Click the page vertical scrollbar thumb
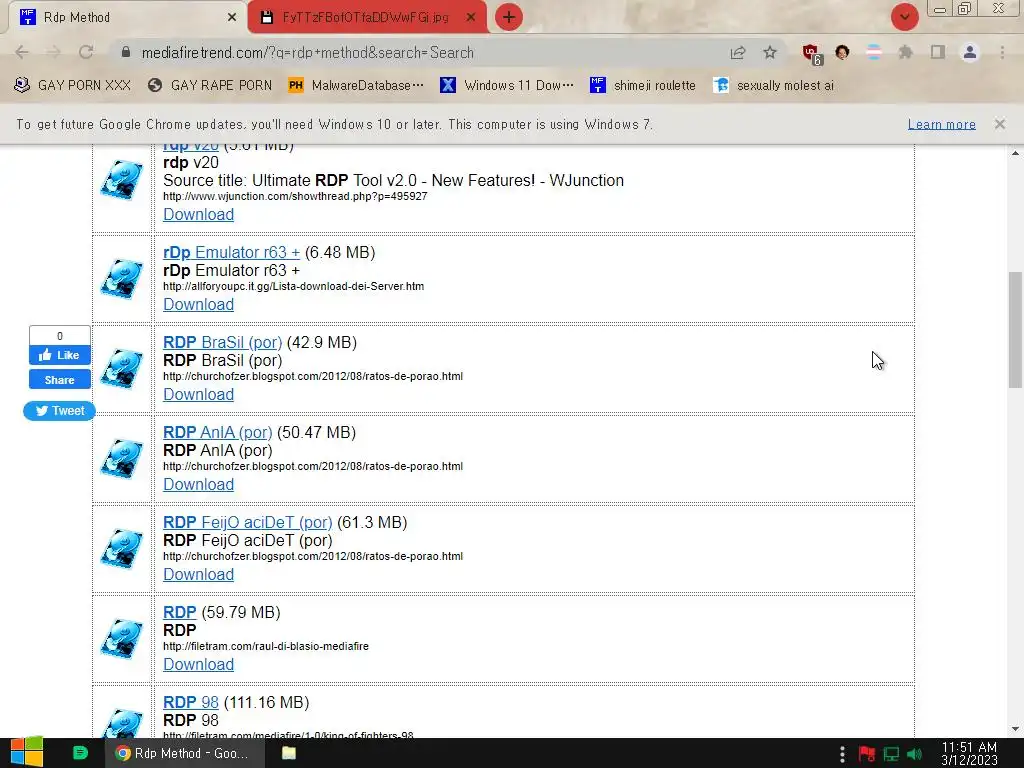This screenshot has width=1024, height=768. pyautogui.click(x=1015, y=330)
